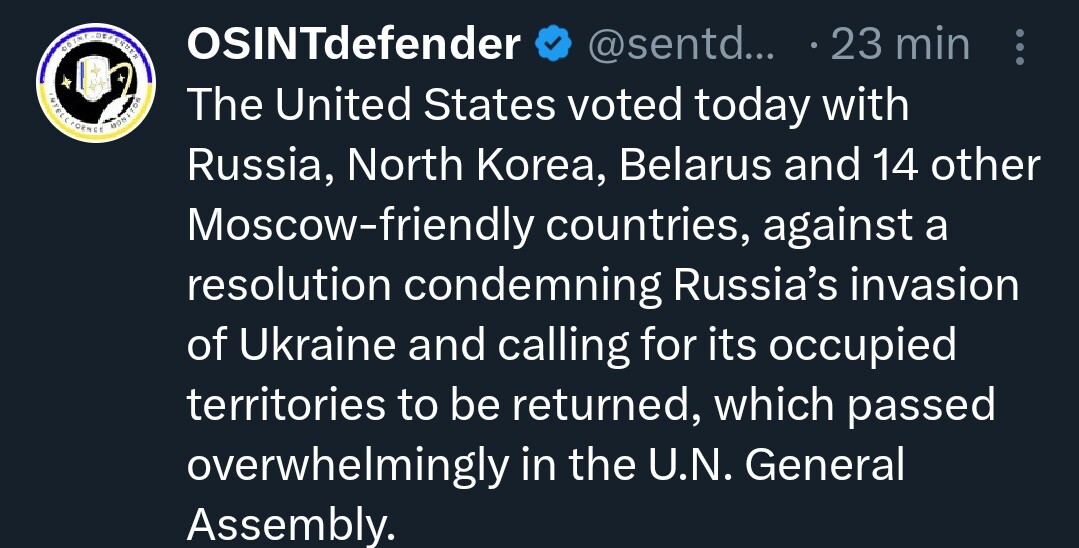Open the OSINTdefender display name link
Viewport: 1079px width, 548px height.
coord(354,45)
